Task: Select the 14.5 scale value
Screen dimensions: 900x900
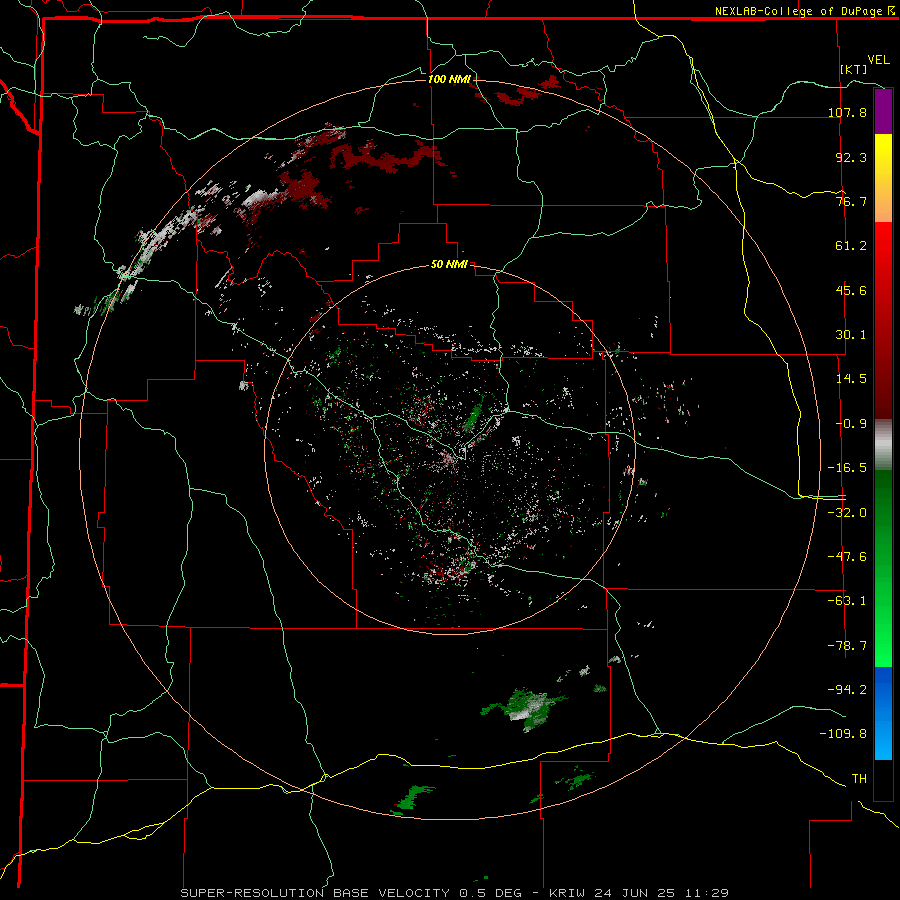Action: 851,379
